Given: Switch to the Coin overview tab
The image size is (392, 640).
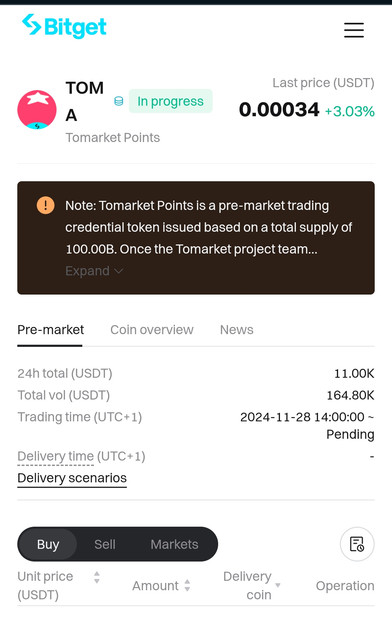Looking at the screenshot, I should click(151, 330).
